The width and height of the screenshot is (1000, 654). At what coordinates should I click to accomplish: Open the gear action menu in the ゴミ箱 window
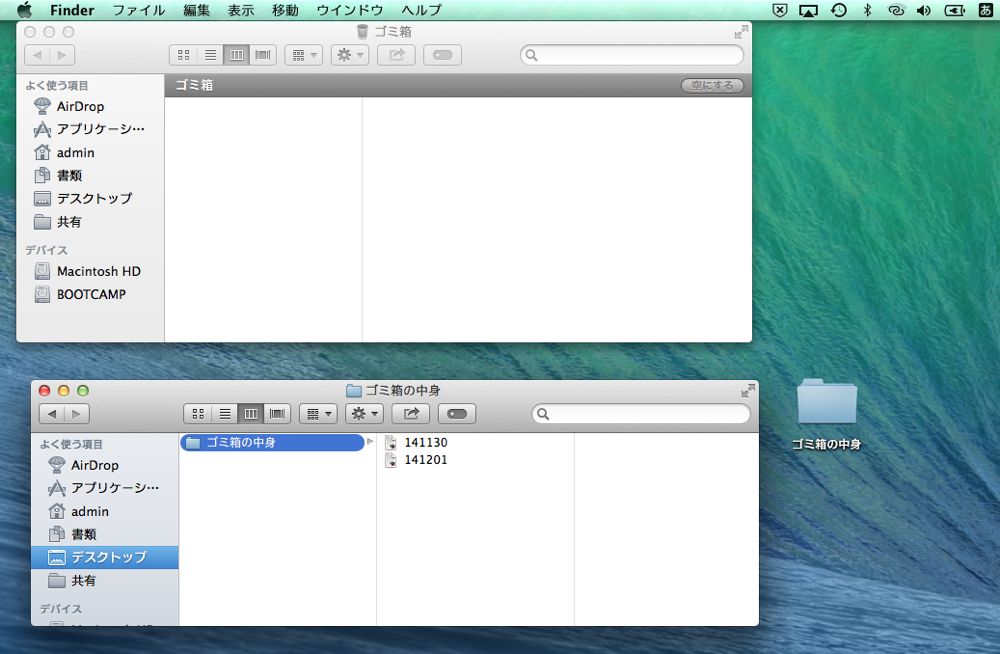click(x=349, y=55)
